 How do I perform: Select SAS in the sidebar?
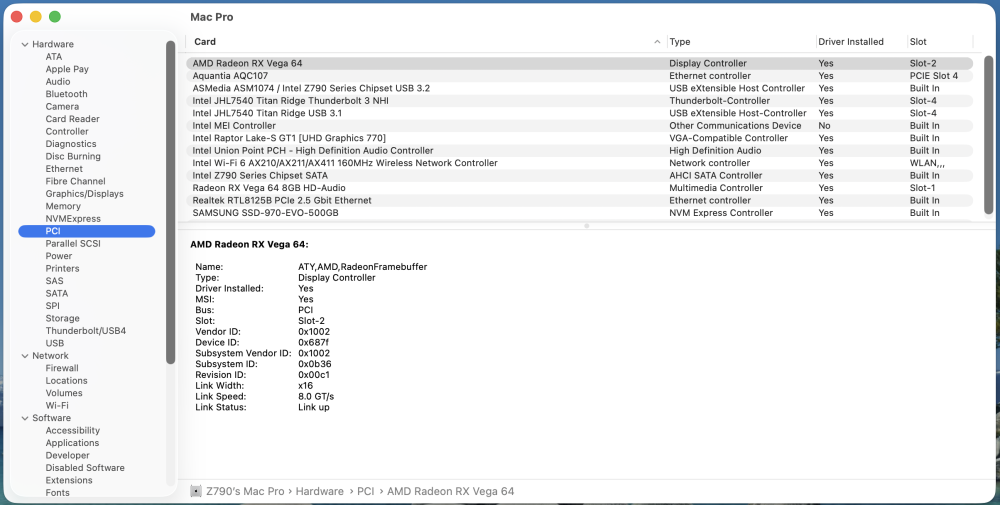tap(54, 281)
